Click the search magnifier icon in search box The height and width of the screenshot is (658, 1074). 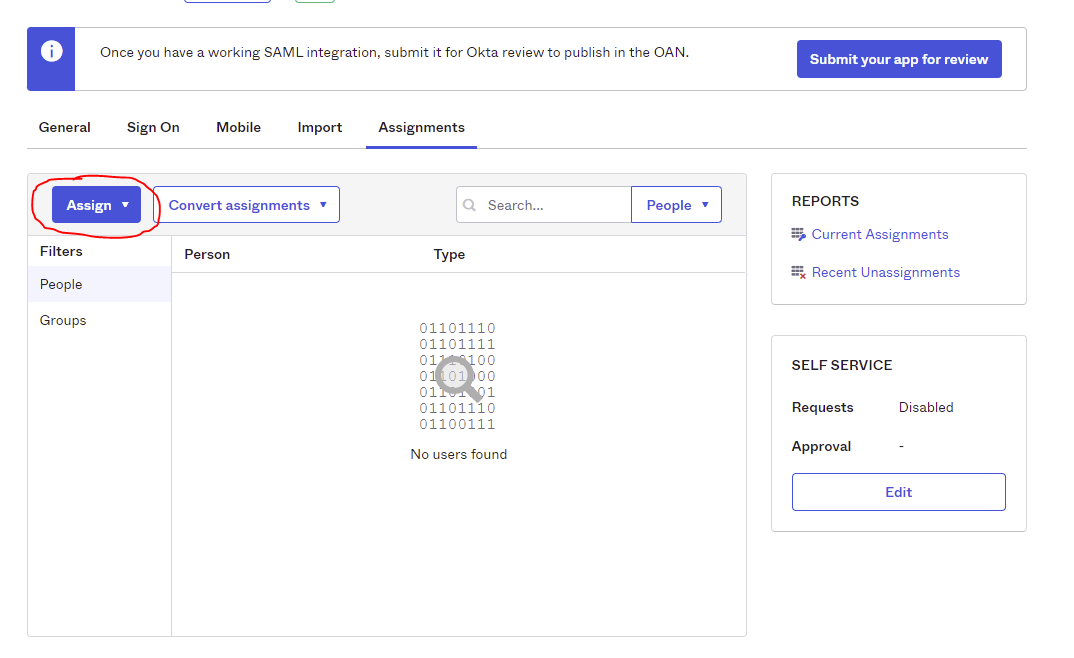[x=470, y=205]
